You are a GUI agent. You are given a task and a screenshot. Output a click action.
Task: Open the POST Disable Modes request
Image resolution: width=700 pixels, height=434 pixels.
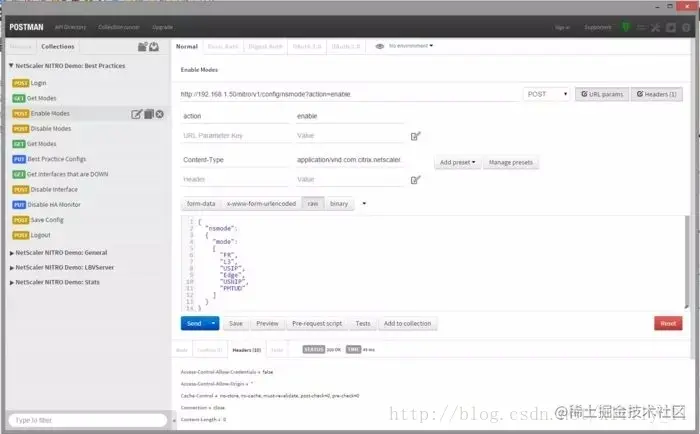pyautogui.click(x=88, y=129)
